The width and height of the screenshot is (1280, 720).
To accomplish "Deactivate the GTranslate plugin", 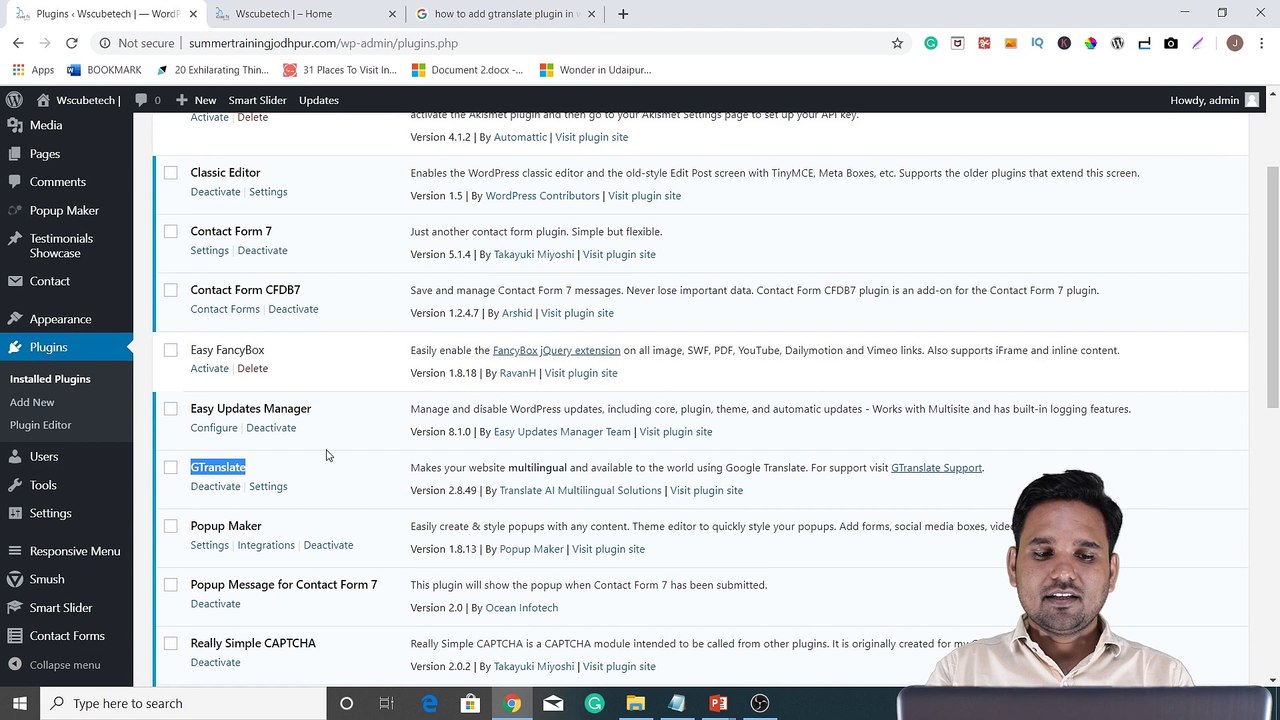I will coord(215,486).
